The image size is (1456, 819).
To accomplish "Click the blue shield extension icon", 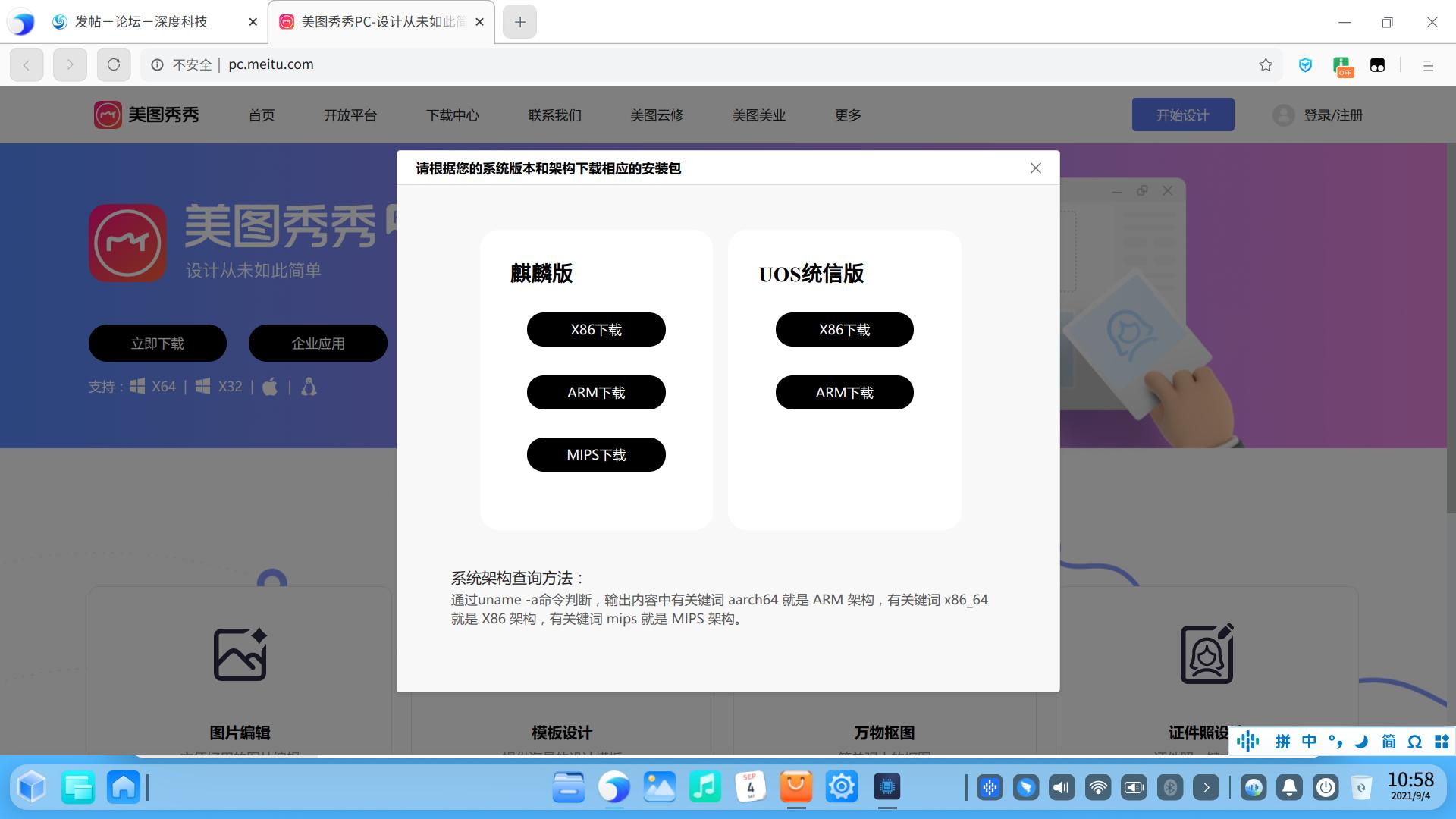I will [x=1305, y=65].
